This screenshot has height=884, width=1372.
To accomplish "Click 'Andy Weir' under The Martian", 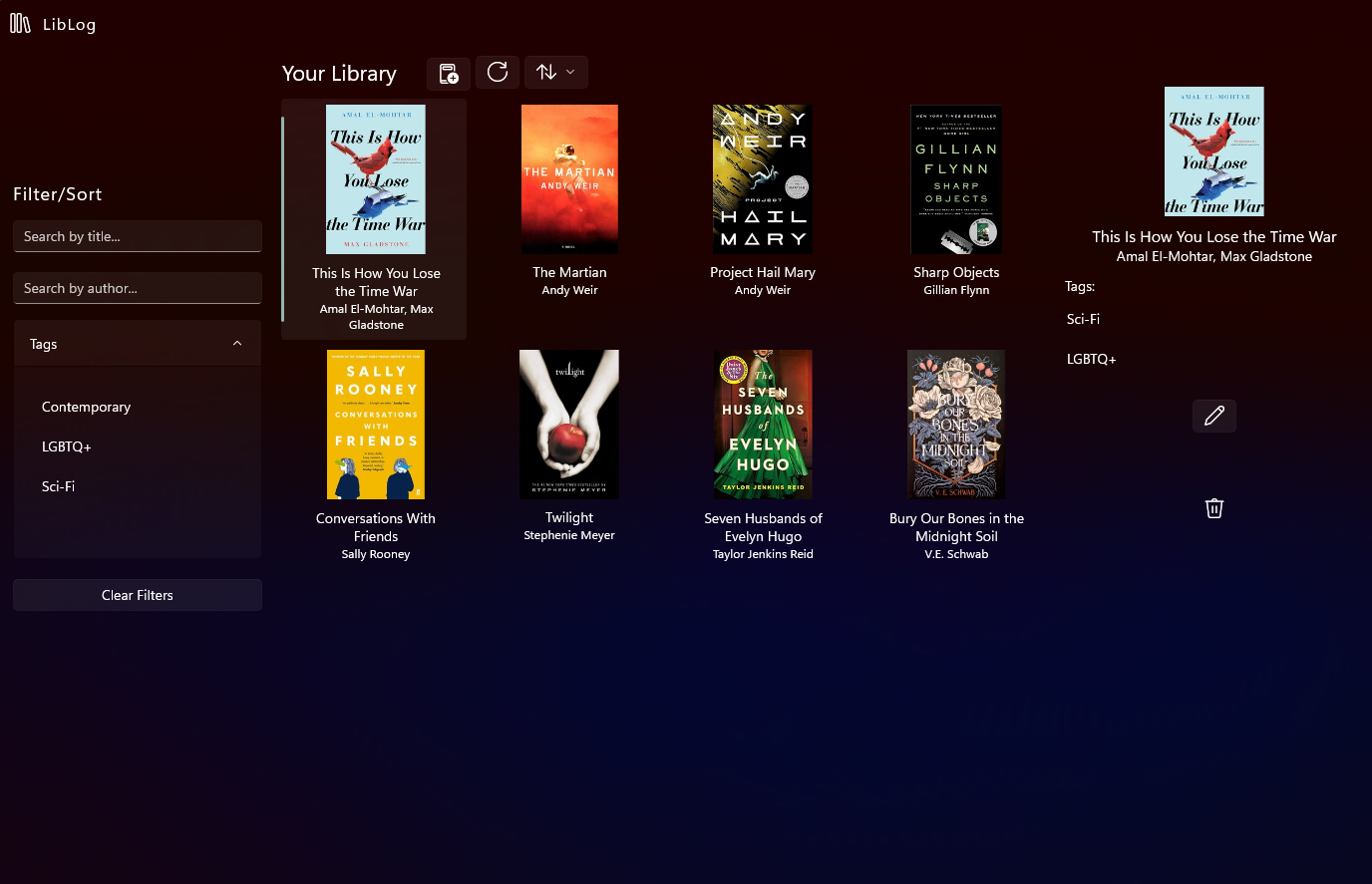I will [569, 290].
